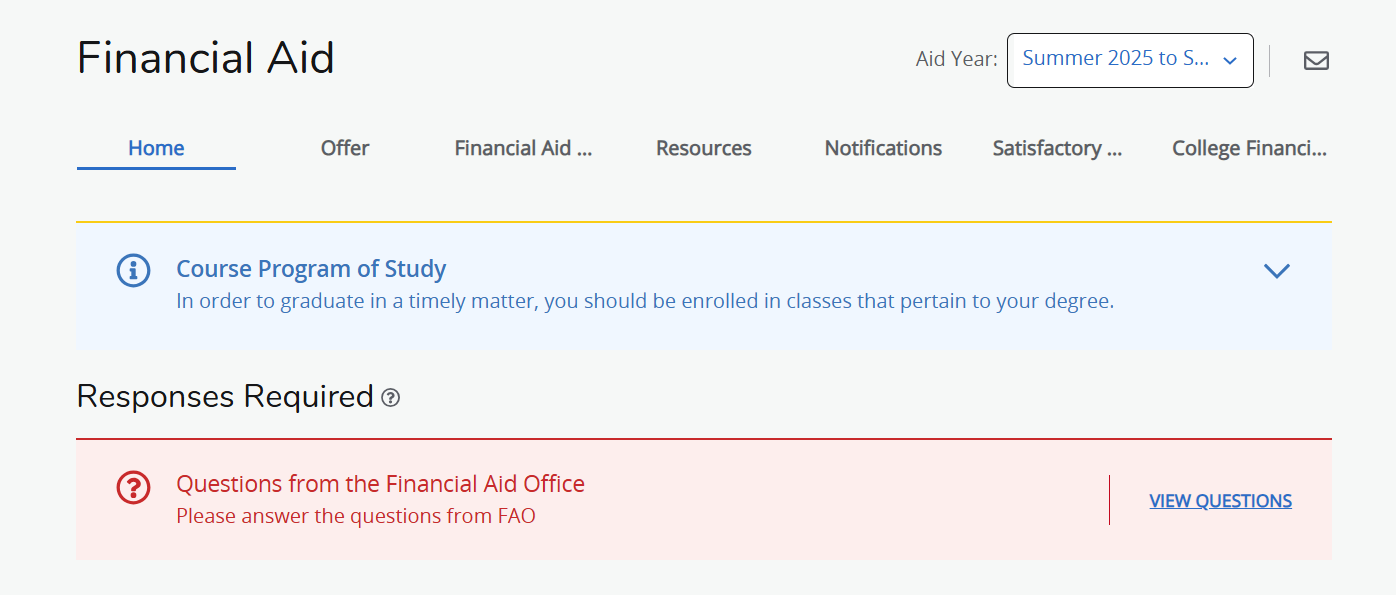1396x595 pixels.
Task: Switch to the Satisfactory ... tab
Action: 1057,148
